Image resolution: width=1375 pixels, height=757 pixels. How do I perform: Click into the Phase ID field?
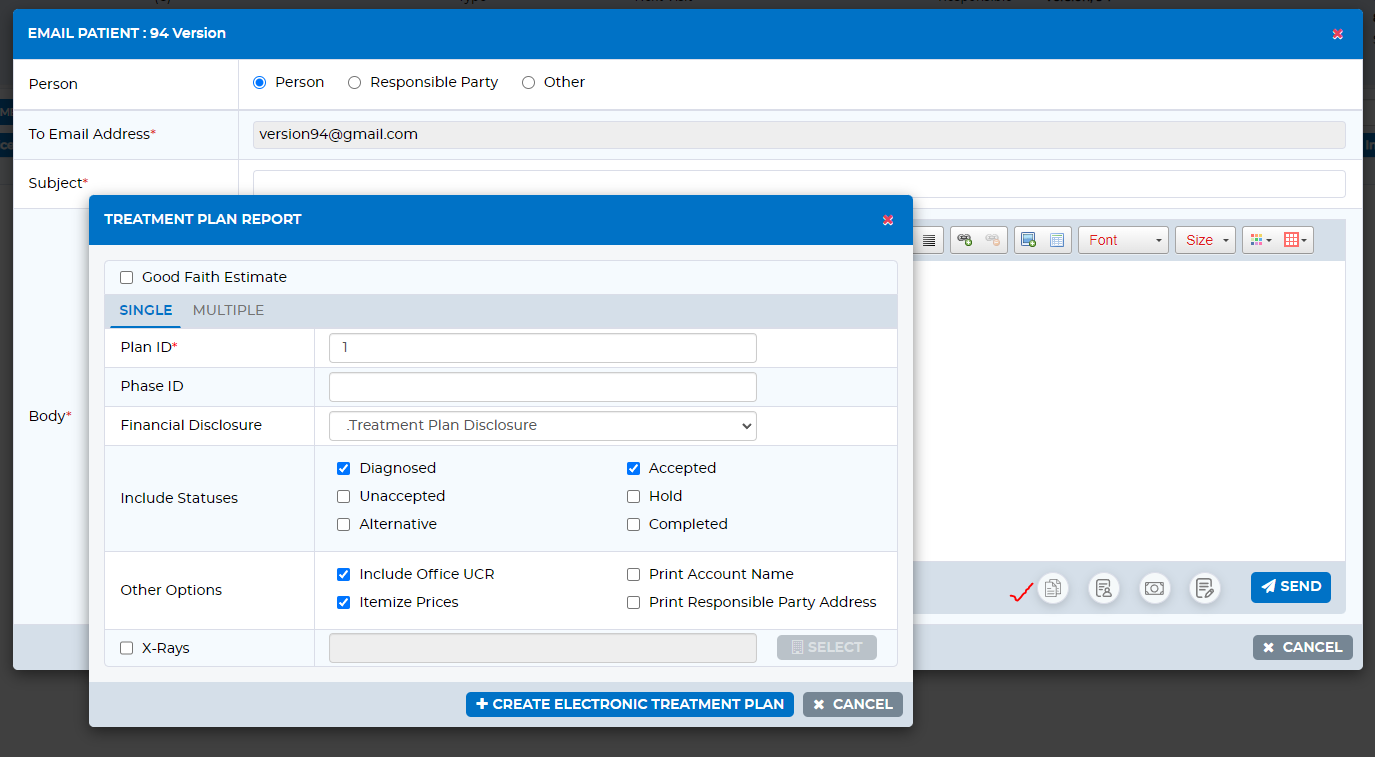542,387
